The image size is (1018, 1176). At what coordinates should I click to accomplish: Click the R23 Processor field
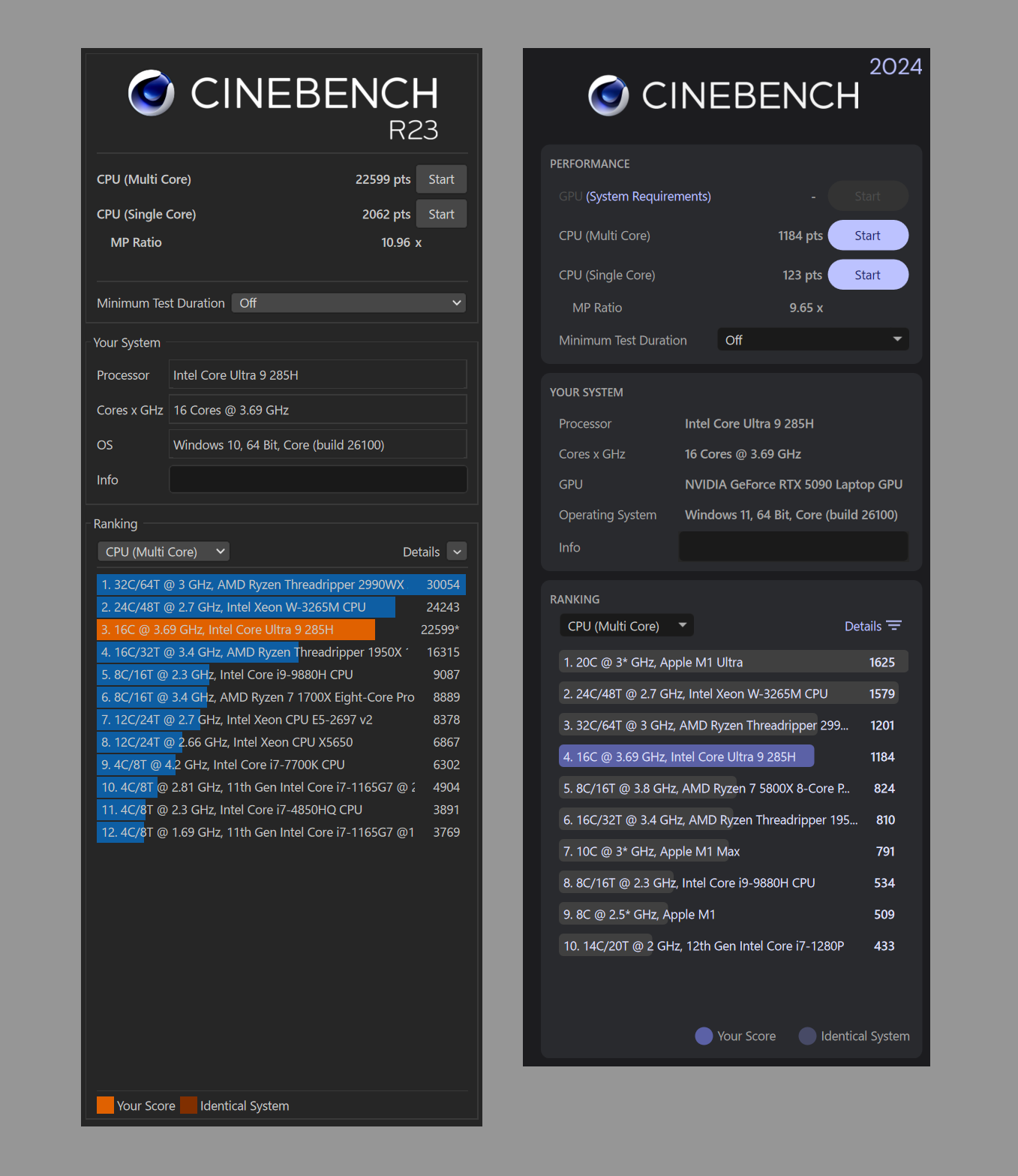(x=318, y=374)
